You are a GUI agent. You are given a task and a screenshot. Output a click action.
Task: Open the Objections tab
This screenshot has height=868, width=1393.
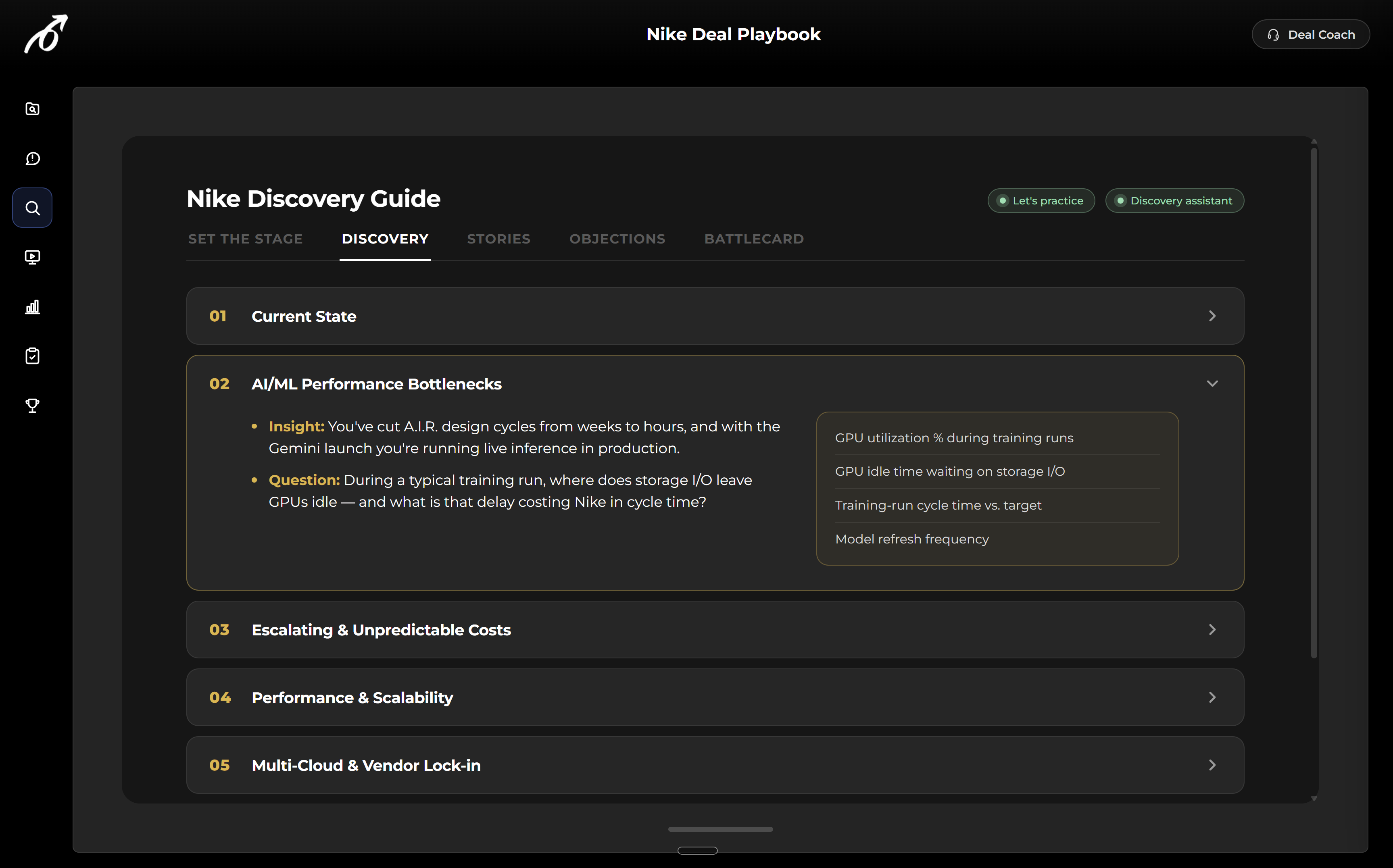click(x=617, y=239)
